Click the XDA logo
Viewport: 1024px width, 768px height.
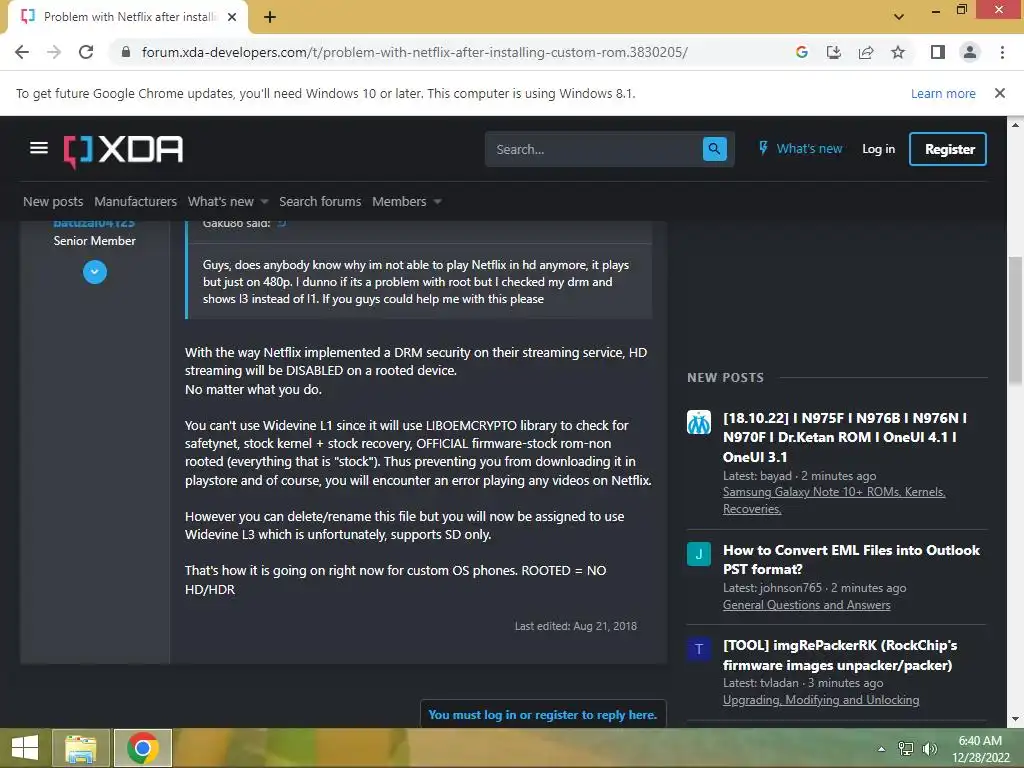tap(123, 150)
